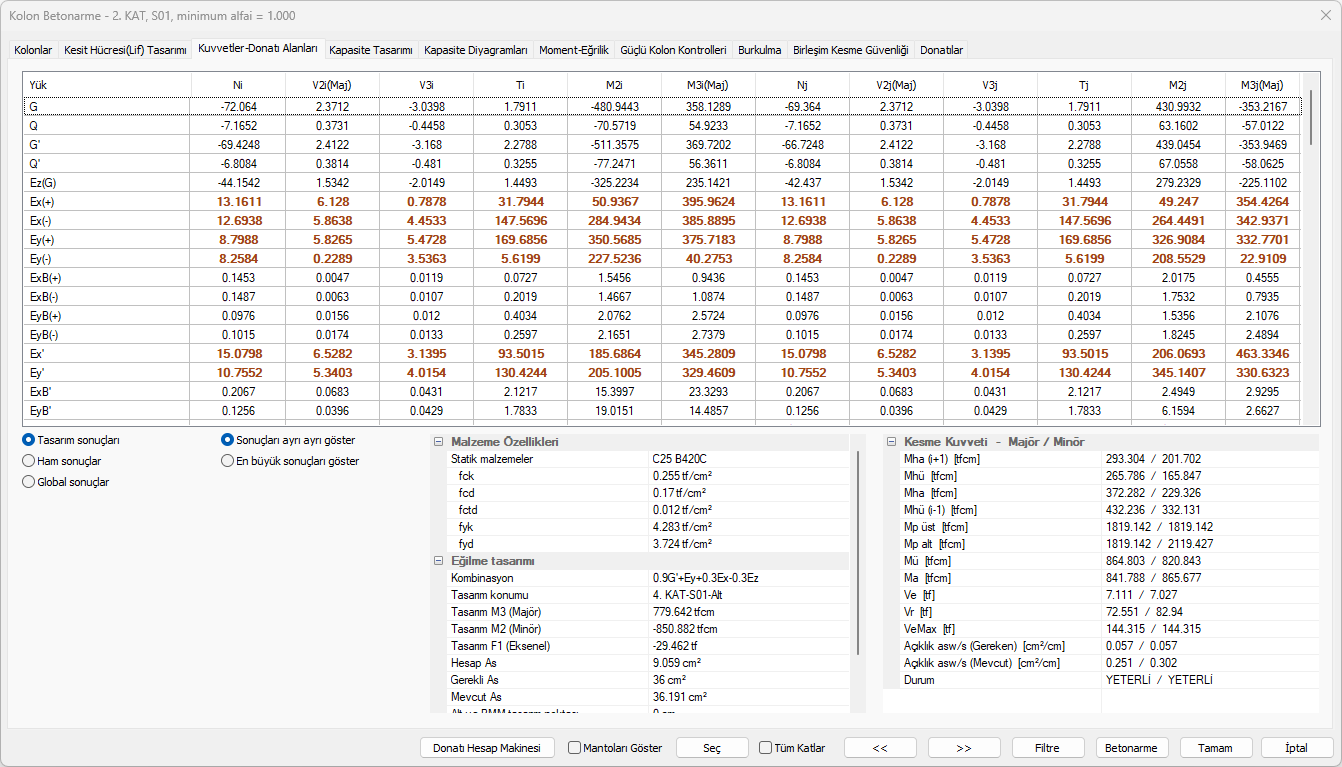Collapse the Eğilme tasarımı section
The height and width of the screenshot is (767, 1342).
[438, 561]
